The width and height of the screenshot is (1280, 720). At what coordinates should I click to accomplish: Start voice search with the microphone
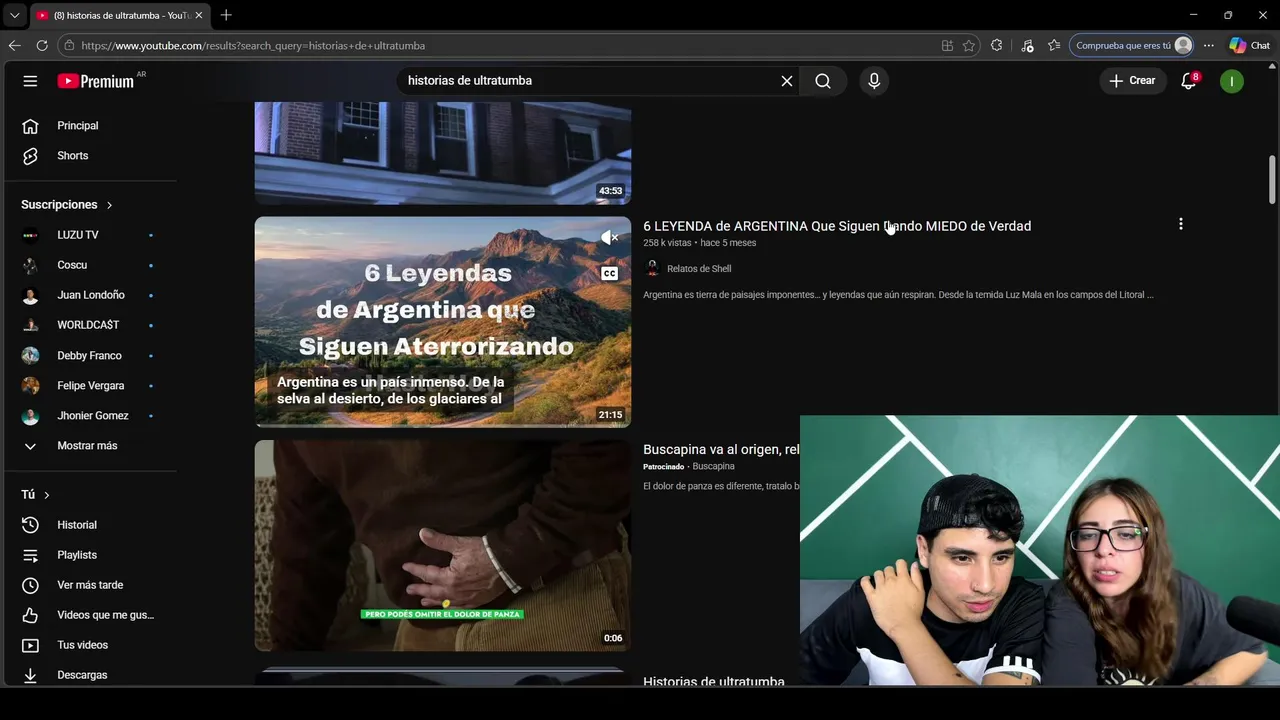874,81
